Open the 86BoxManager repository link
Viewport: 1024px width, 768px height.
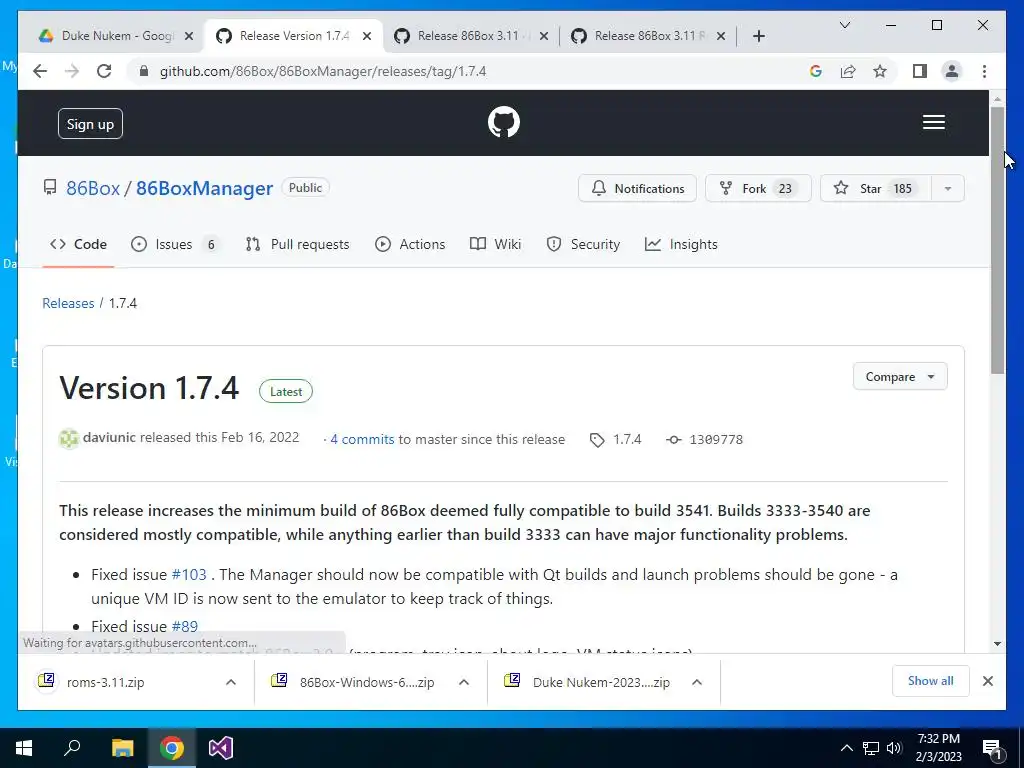pos(204,188)
